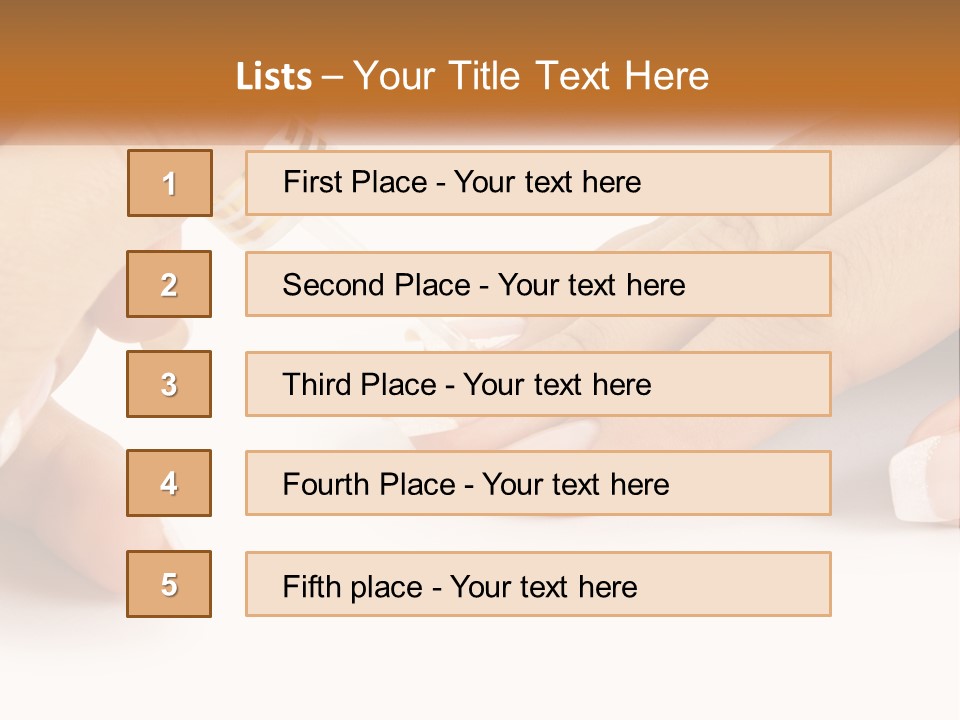
Task: Click the "First Place - Your text here" box
Action: [538, 183]
